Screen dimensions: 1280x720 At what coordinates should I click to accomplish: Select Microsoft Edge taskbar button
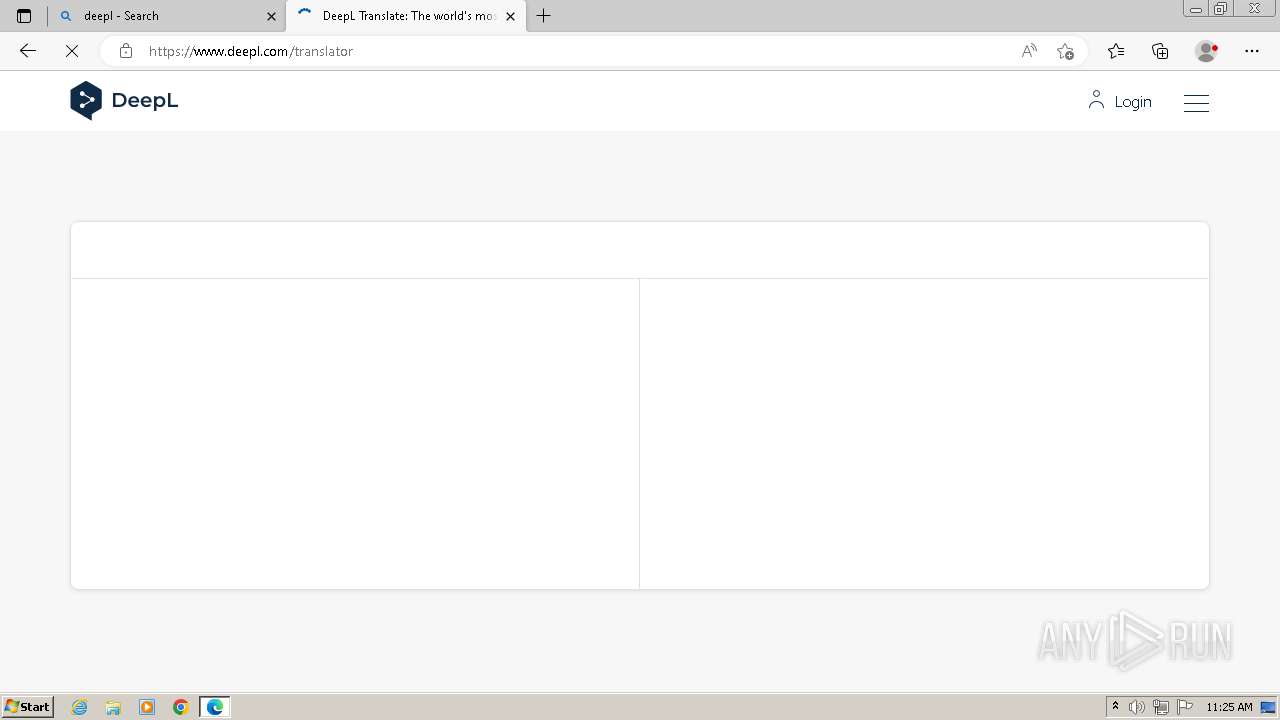[215, 707]
